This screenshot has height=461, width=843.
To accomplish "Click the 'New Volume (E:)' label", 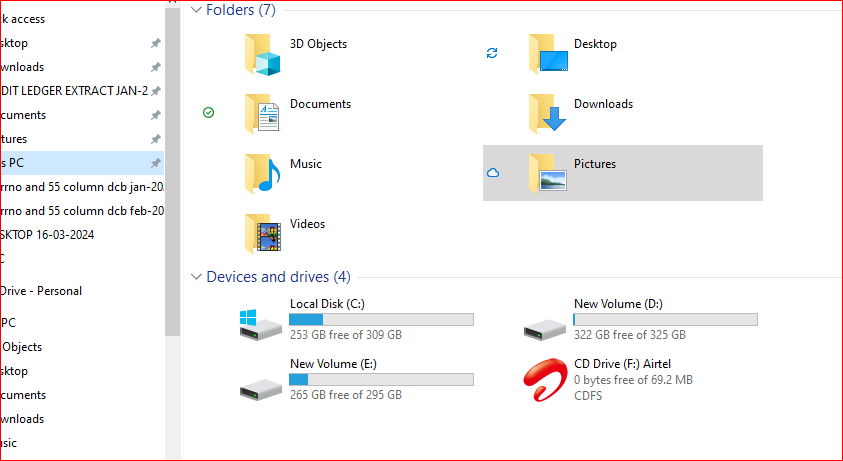I will [333, 364].
